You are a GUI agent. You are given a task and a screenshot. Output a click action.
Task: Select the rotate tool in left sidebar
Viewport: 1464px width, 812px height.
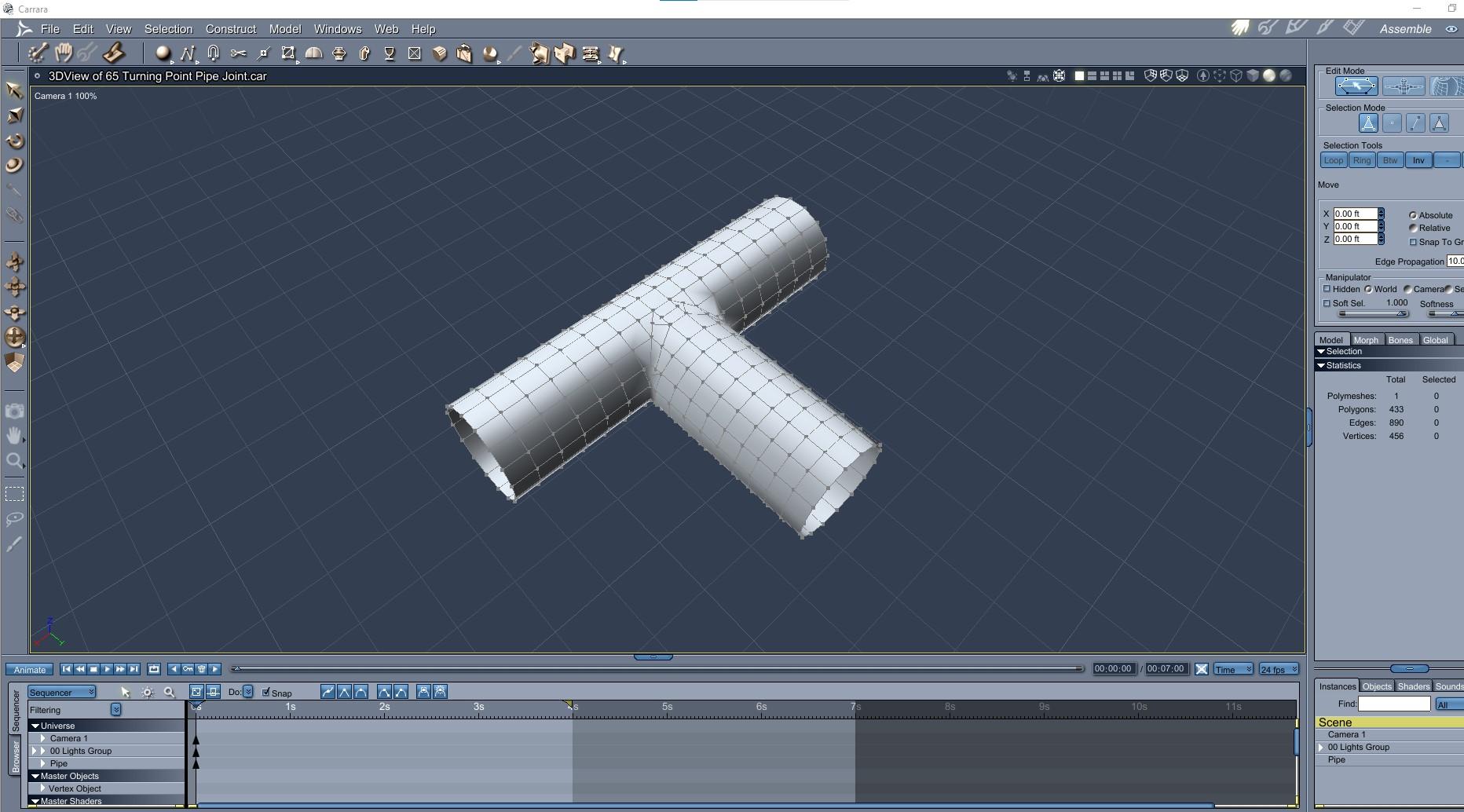pyautogui.click(x=14, y=141)
